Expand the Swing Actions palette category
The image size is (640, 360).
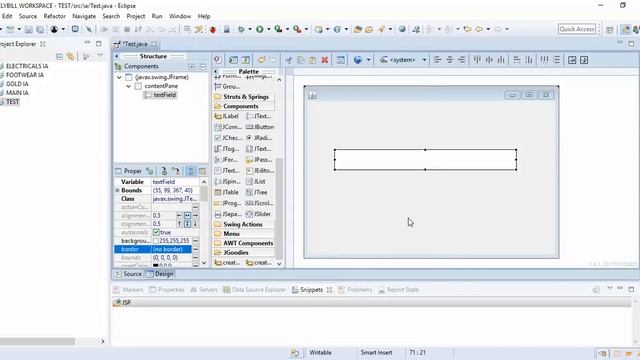[x=244, y=224]
